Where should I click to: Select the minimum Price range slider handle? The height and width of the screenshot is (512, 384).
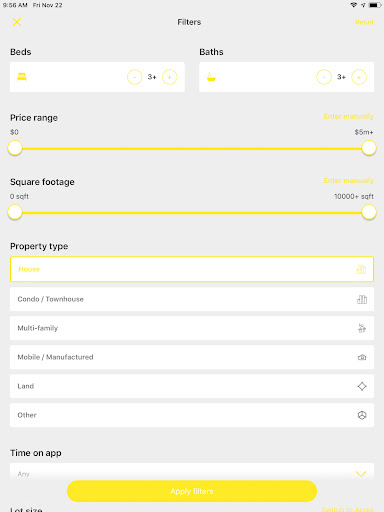15,148
